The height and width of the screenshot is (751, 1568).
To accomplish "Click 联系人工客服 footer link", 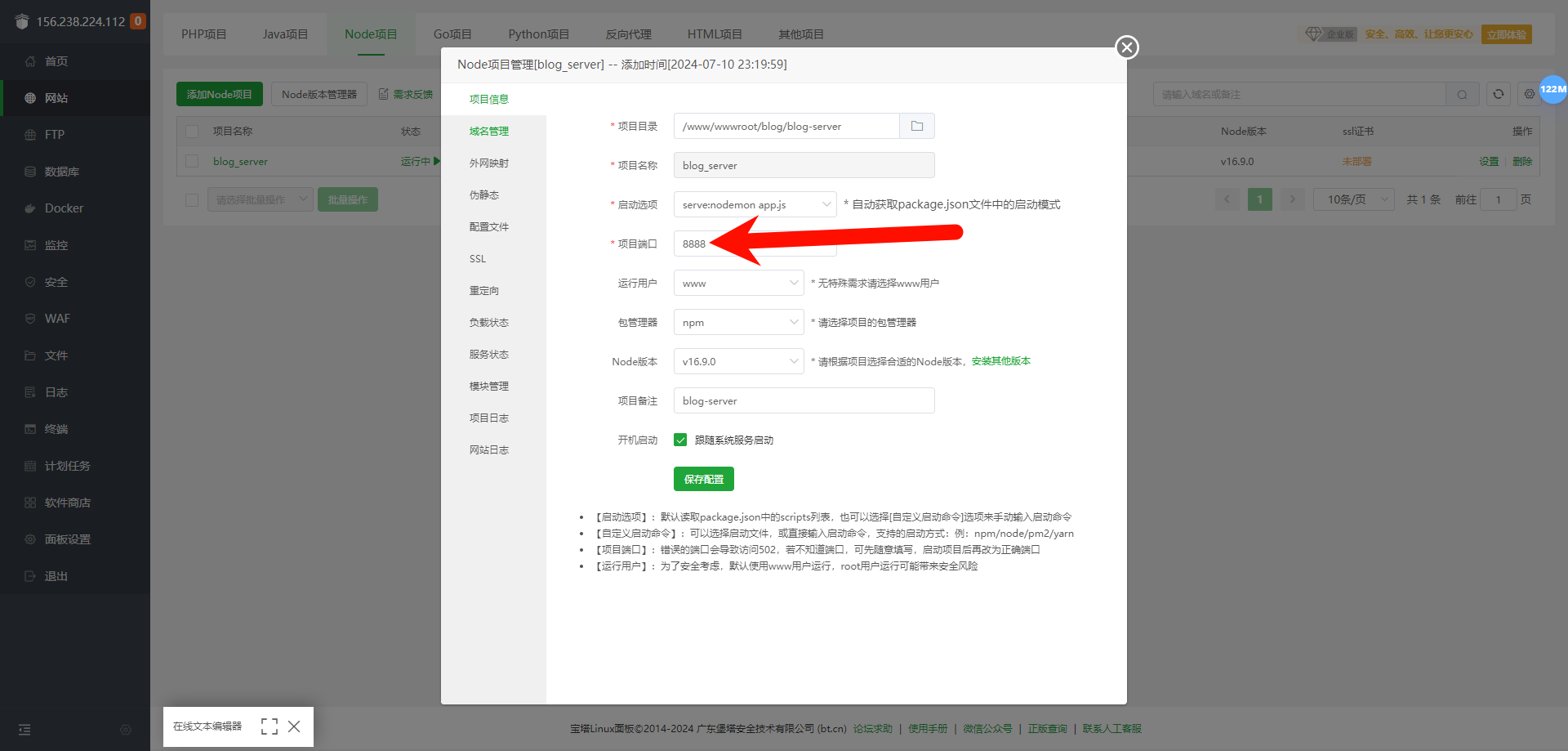I will click(1112, 728).
